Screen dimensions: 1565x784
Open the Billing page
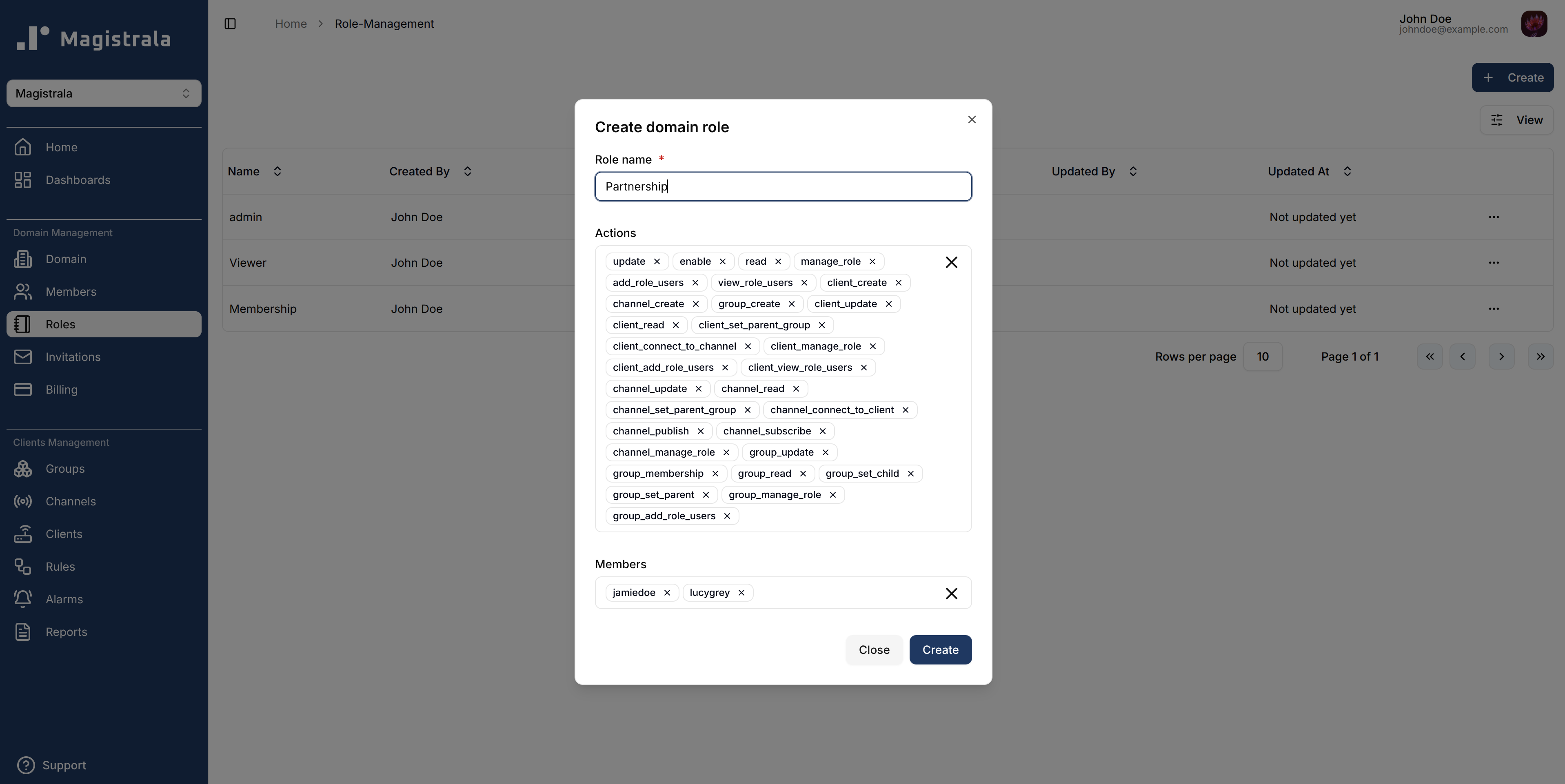pos(62,389)
